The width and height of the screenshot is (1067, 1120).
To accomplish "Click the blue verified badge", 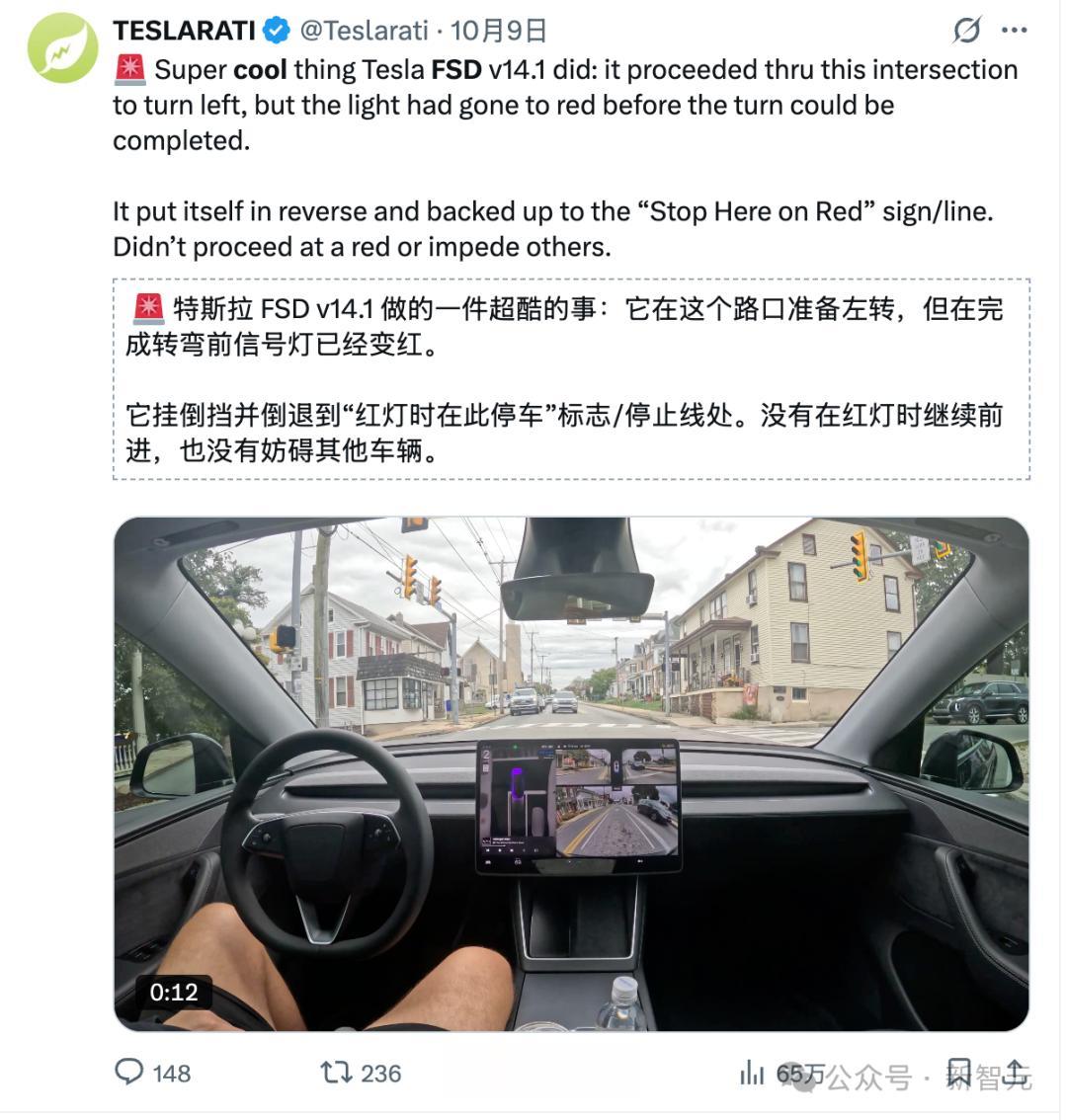I will tap(277, 31).
